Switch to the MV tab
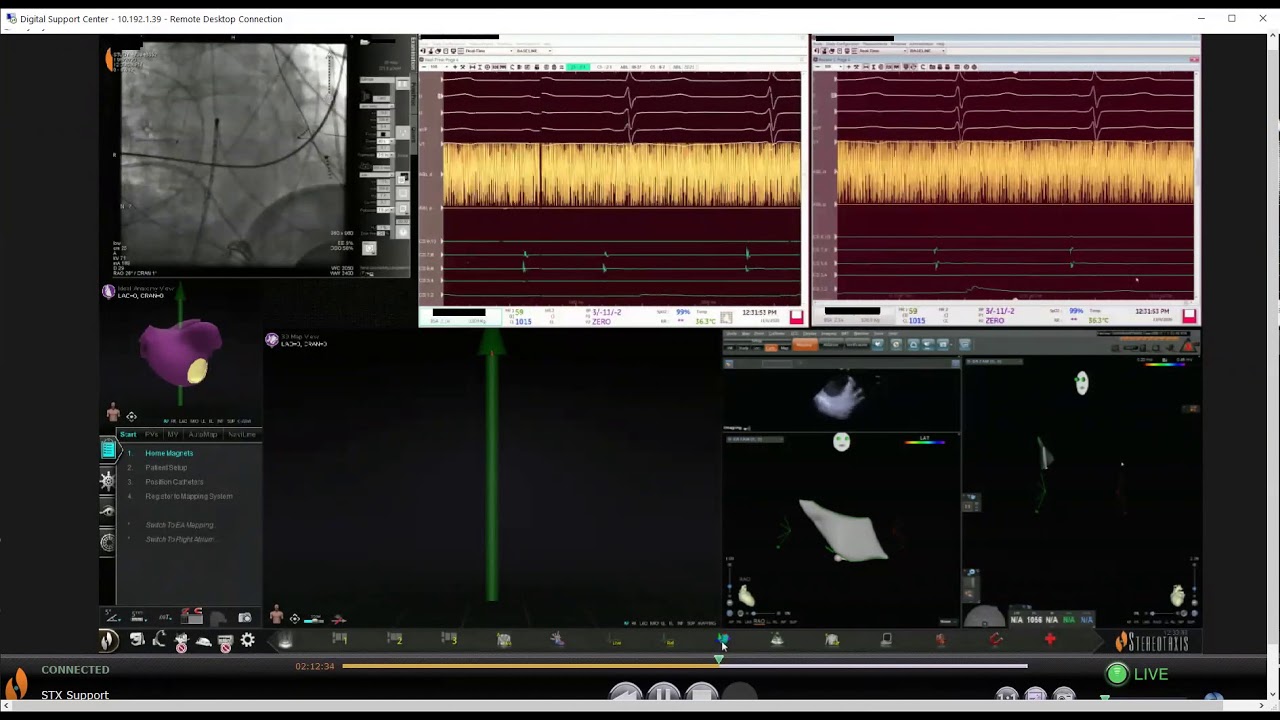Viewport: 1280px width, 720px height. click(x=173, y=435)
